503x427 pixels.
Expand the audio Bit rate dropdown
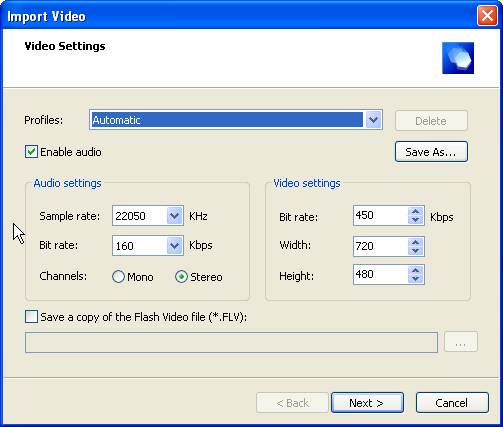[x=174, y=246]
